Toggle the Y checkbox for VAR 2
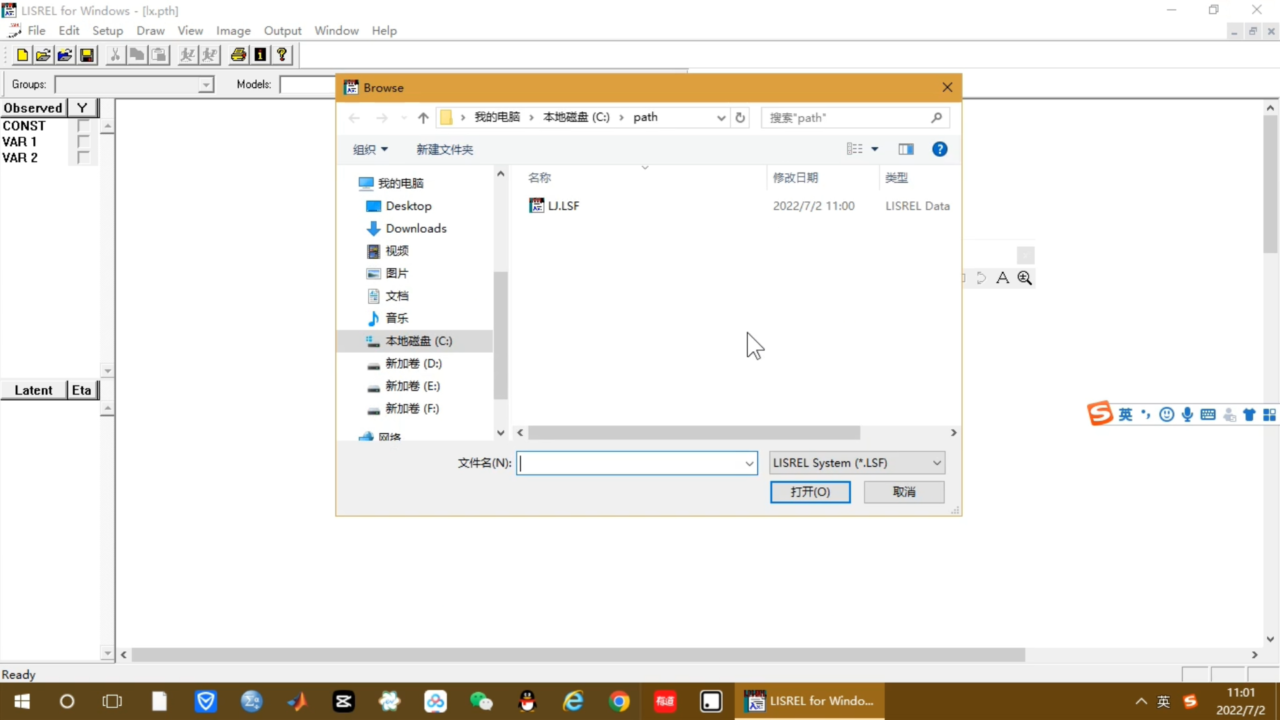The width and height of the screenshot is (1280, 720). pos(83,158)
